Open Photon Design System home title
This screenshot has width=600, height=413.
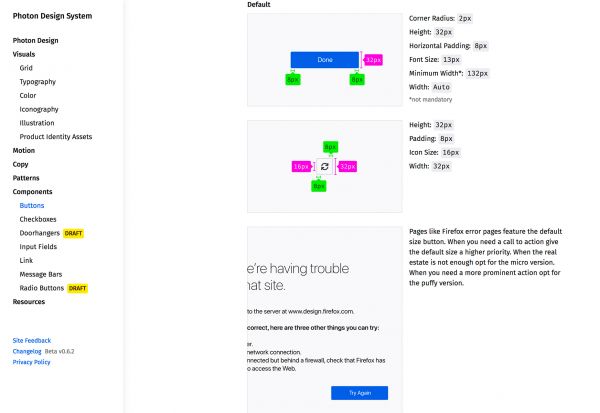pos(54,16)
